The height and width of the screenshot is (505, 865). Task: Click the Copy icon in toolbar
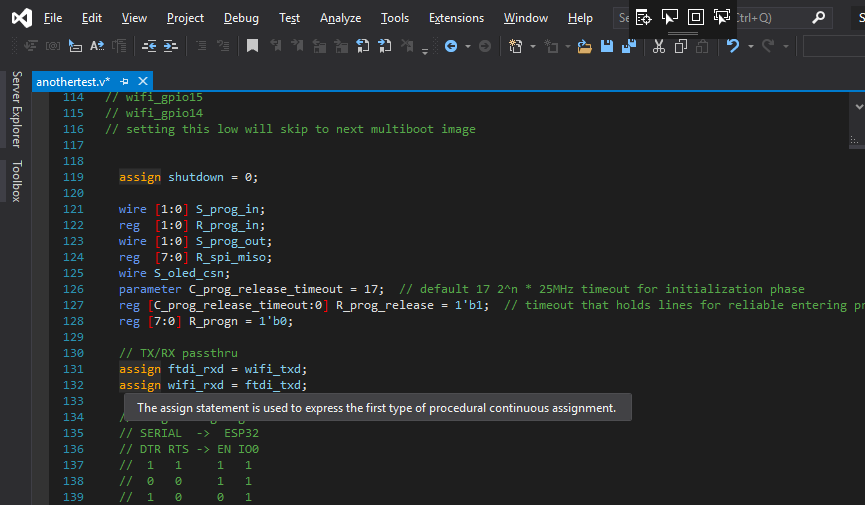[681, 46]
